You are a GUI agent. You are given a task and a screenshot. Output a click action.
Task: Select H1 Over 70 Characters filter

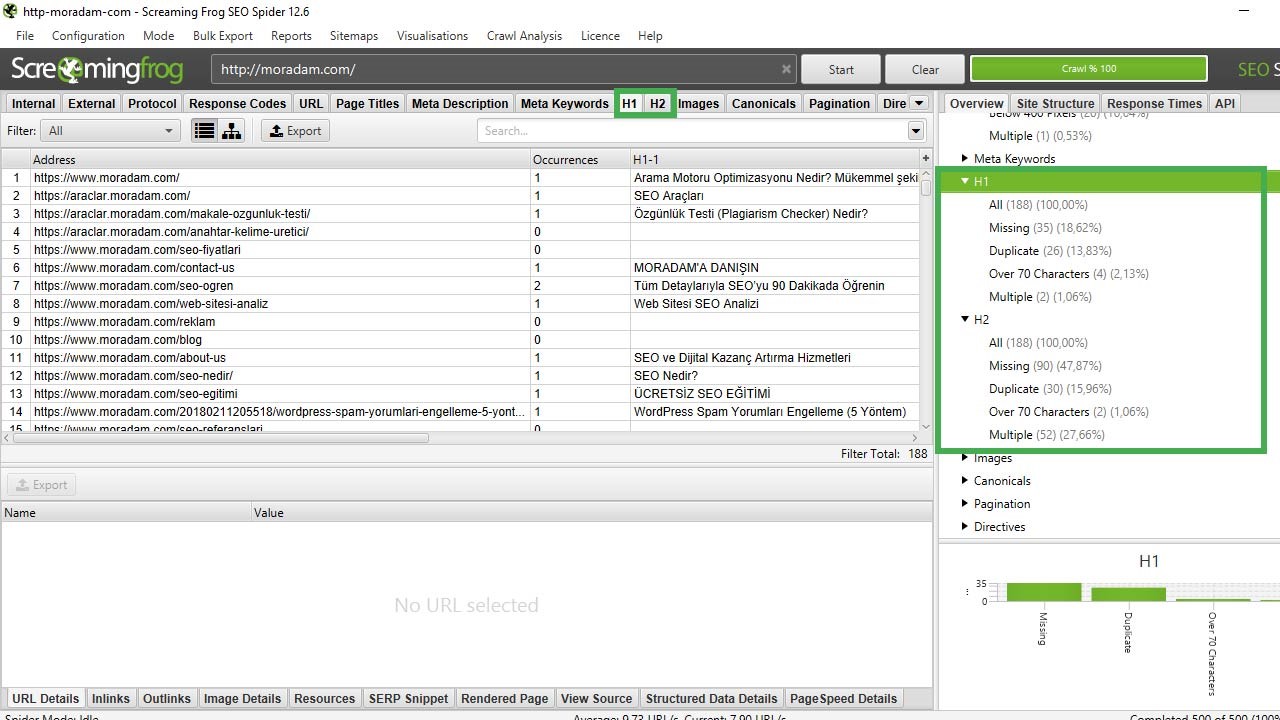pyautogui.click(x=1068, y=274)
